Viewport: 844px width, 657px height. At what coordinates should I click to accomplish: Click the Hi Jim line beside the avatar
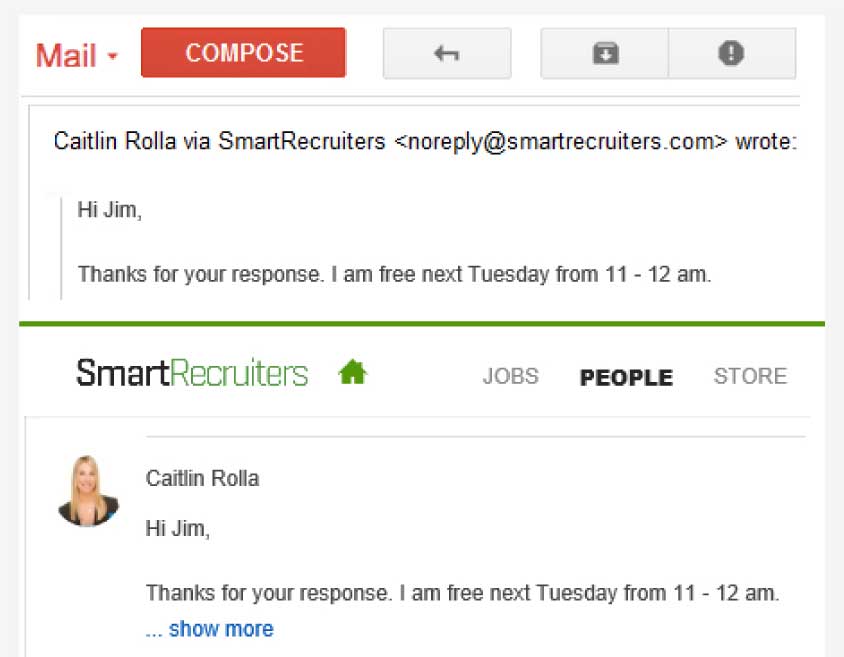pos(178,529)
